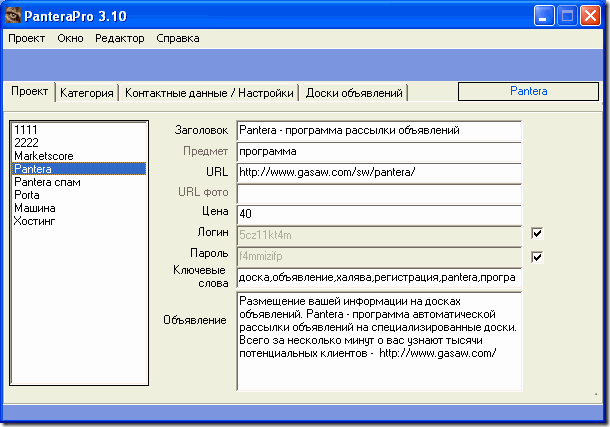Switch to the Проект tab

coord(30,91)
